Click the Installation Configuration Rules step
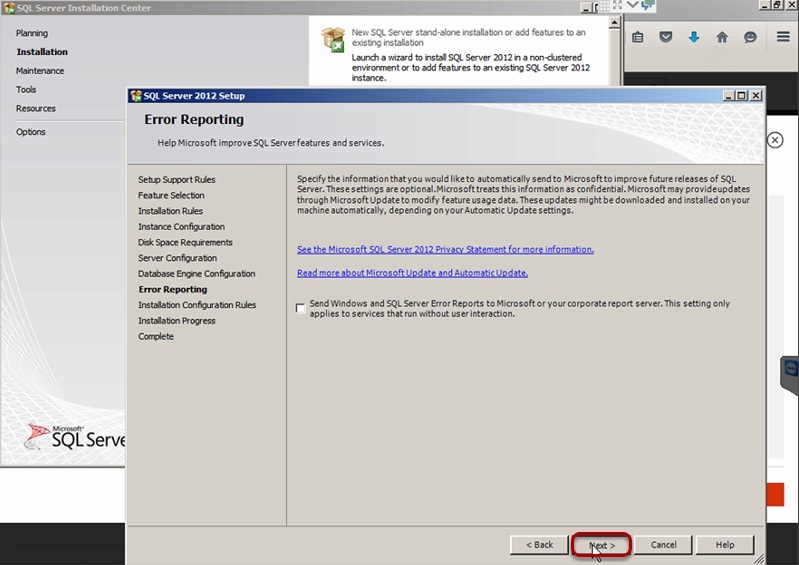Screen dimensions: 799x565 (197, 305)
